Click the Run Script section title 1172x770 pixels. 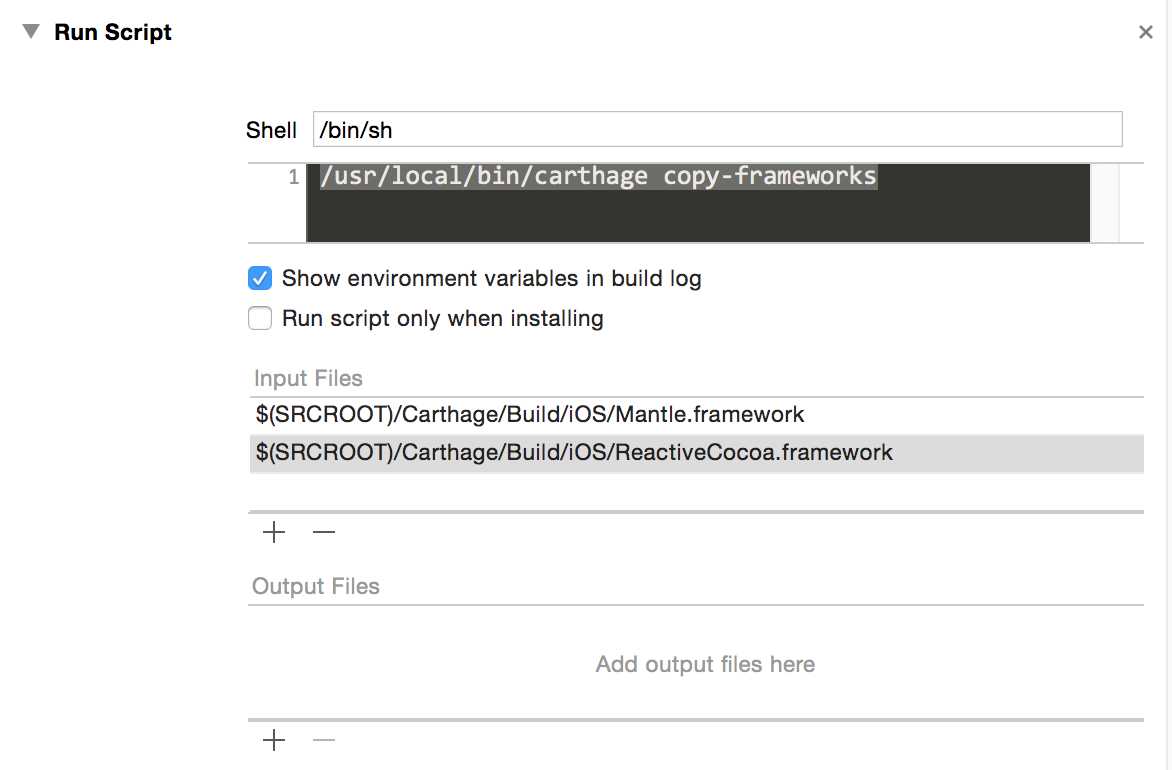(x=113, y=32)
